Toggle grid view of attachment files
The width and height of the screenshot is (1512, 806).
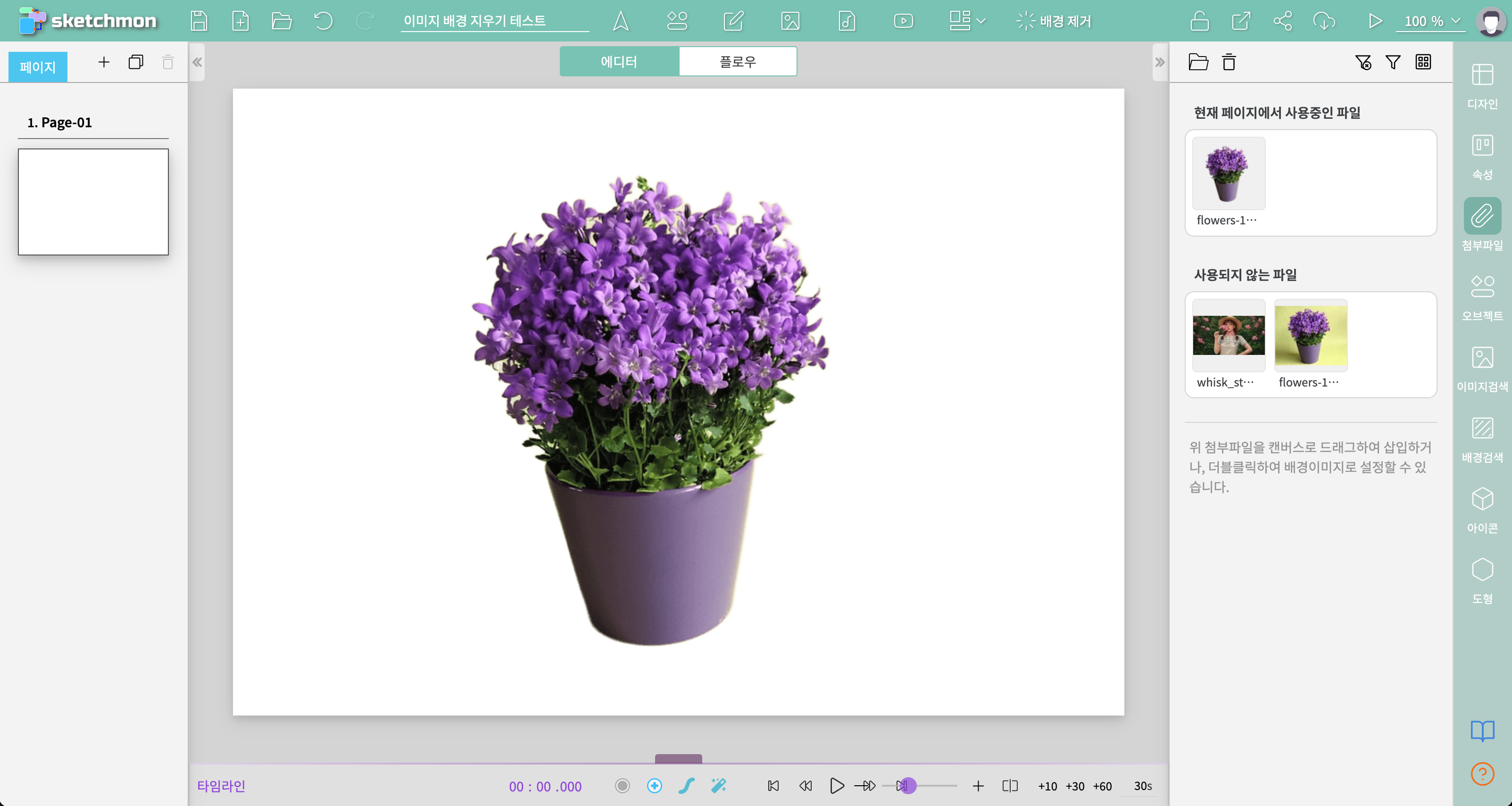pos(1423,62)
